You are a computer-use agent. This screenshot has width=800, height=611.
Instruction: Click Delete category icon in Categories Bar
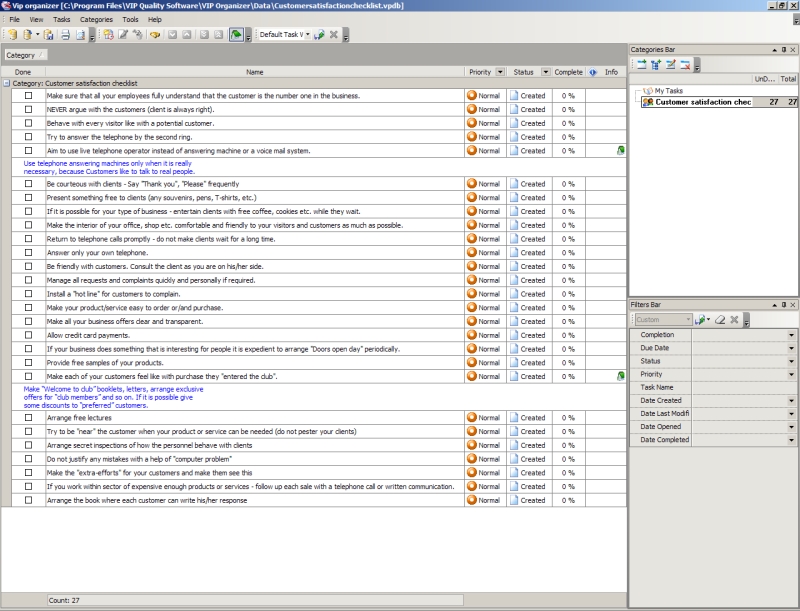tap(685, 64)
